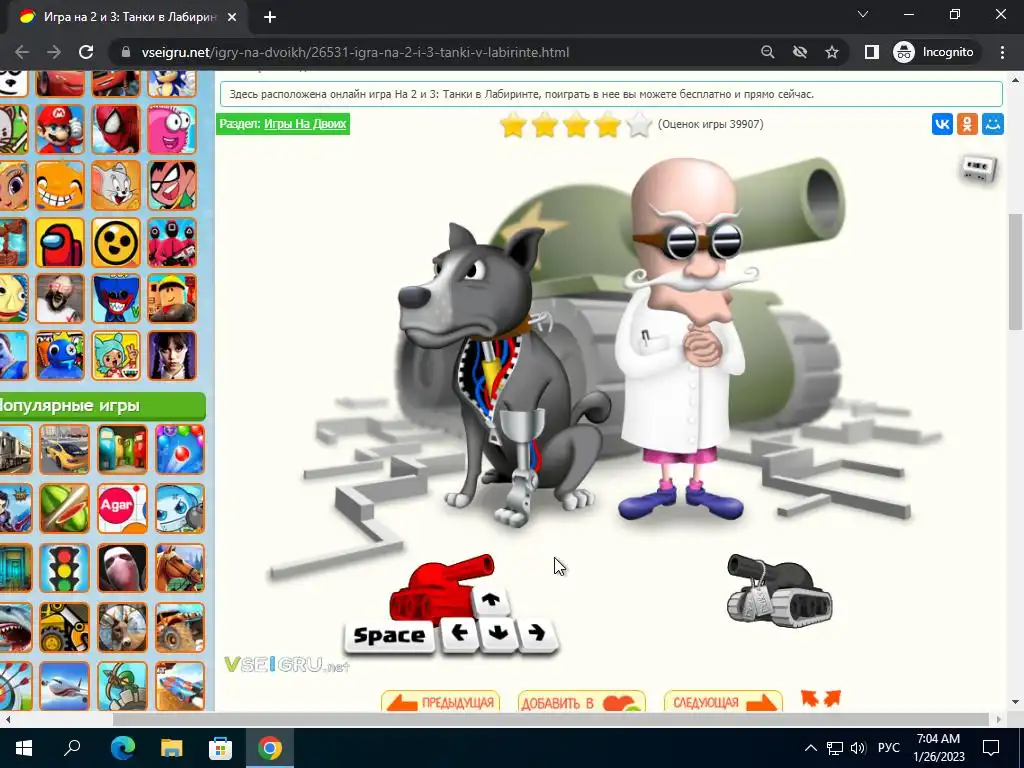
Task: Open the Windows Start menu
Action: click(24, 748)
